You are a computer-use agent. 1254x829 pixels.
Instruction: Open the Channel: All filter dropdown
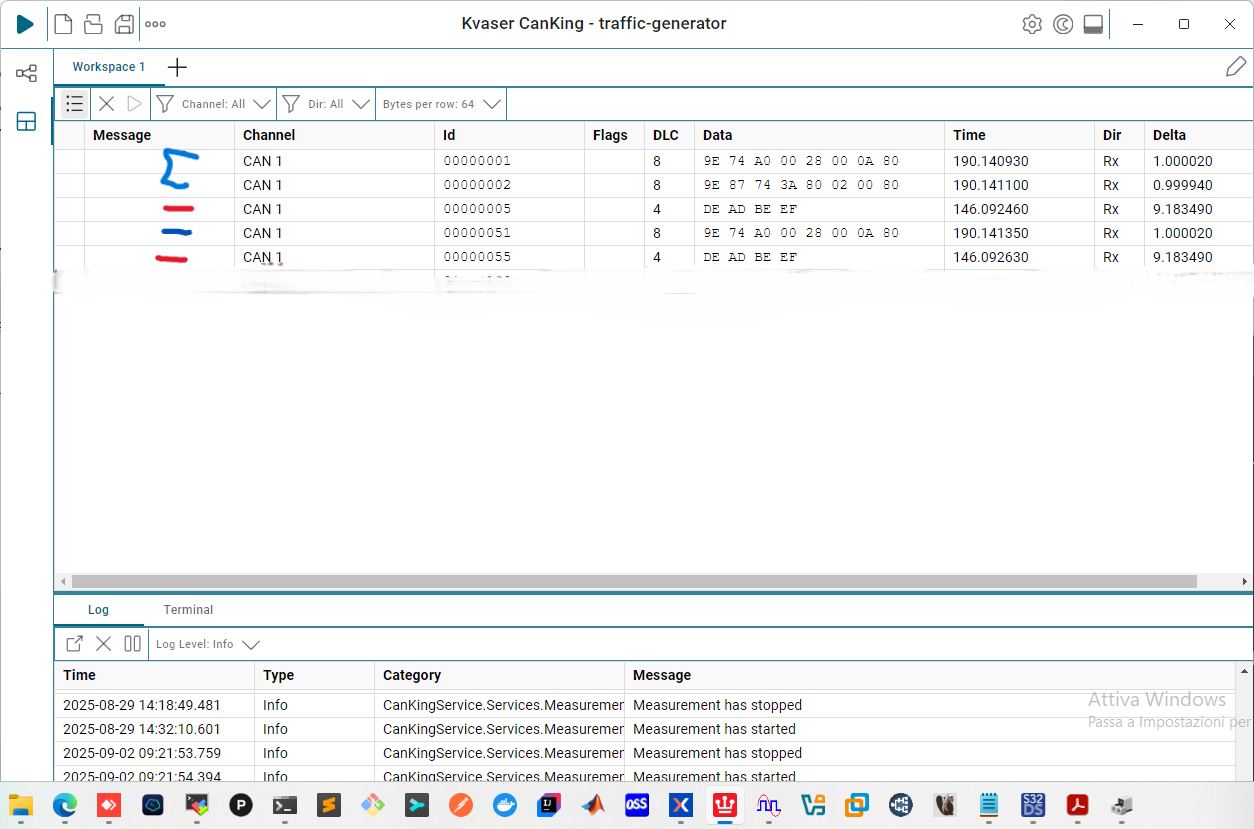click(x=214, y=104)
